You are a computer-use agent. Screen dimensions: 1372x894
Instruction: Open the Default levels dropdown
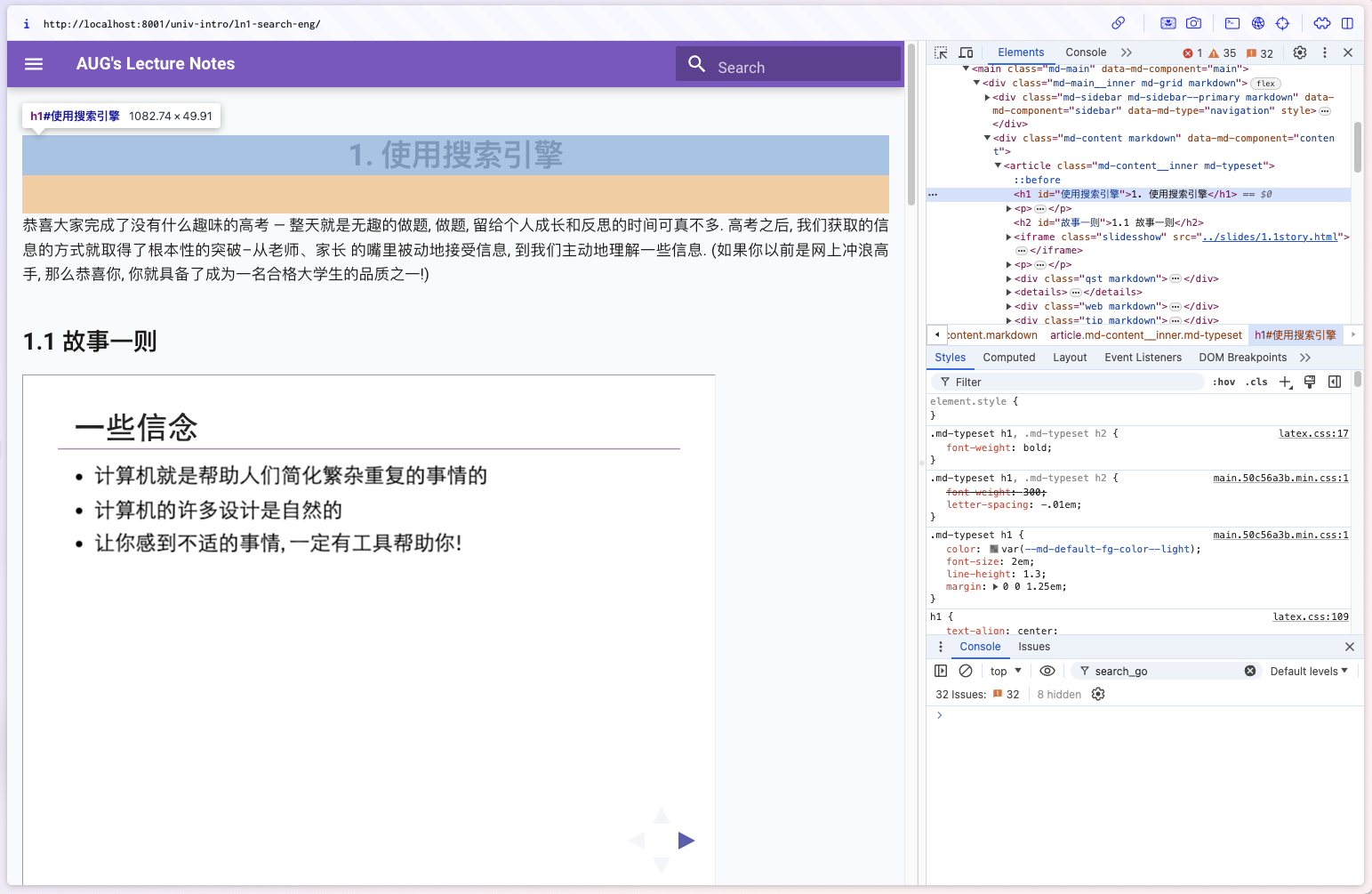(x=1308, y=672)
